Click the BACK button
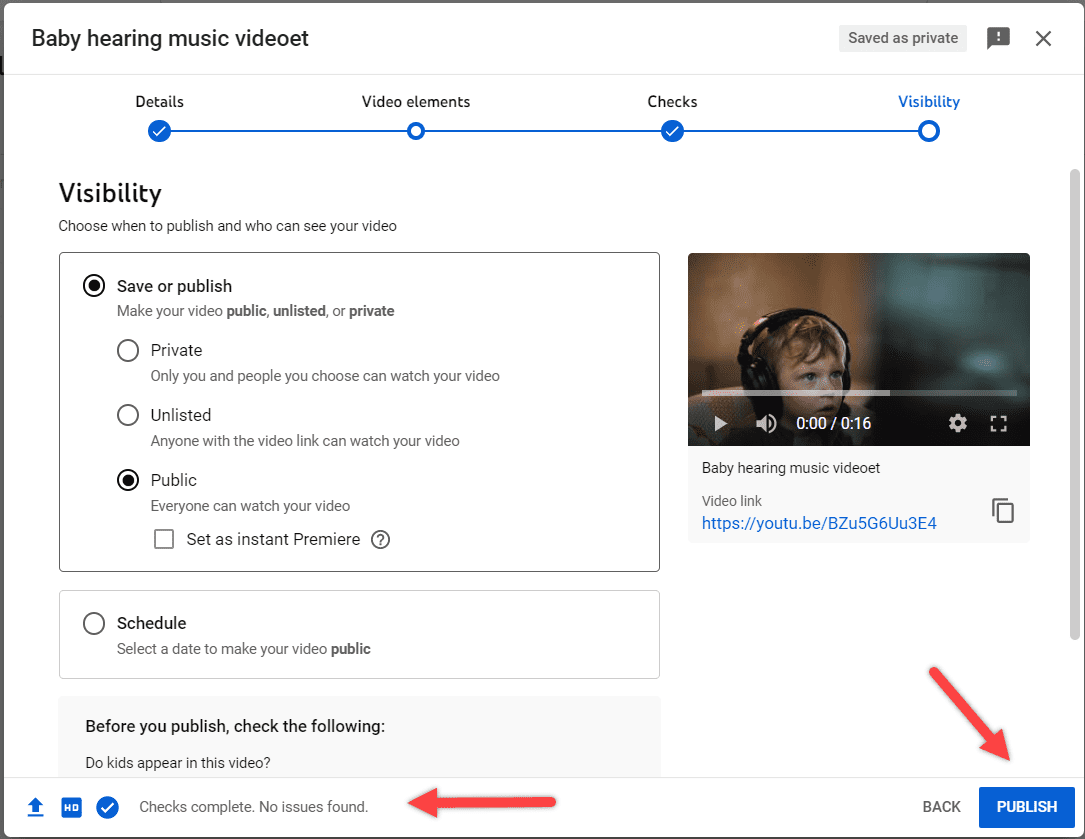Viewport: 1085px width, 839px height. pos(941,807)
